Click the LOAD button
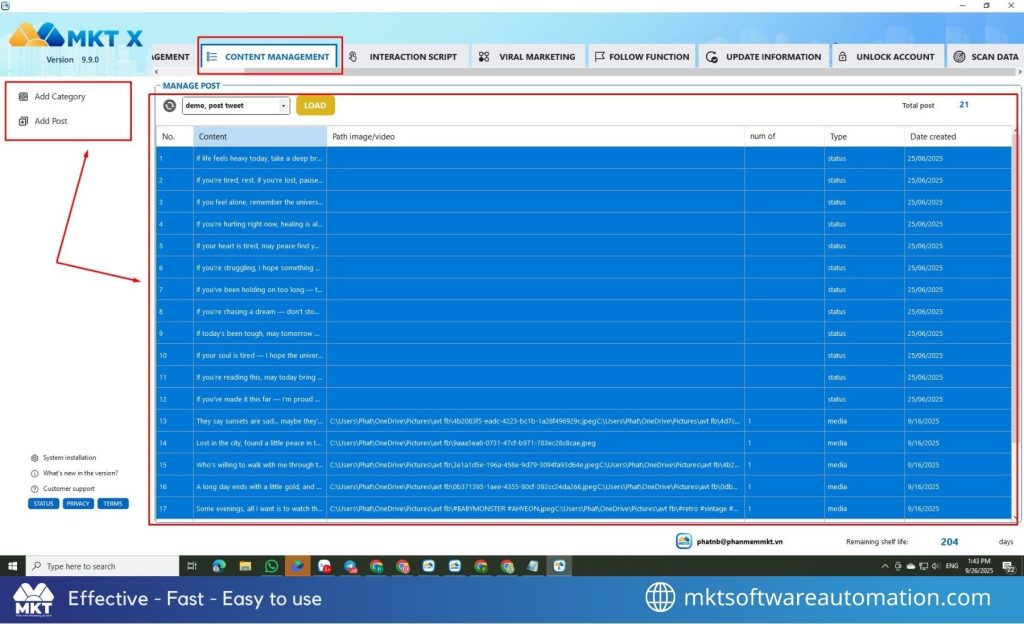This screenshot has height=624, width=1024. click(315, 104)
